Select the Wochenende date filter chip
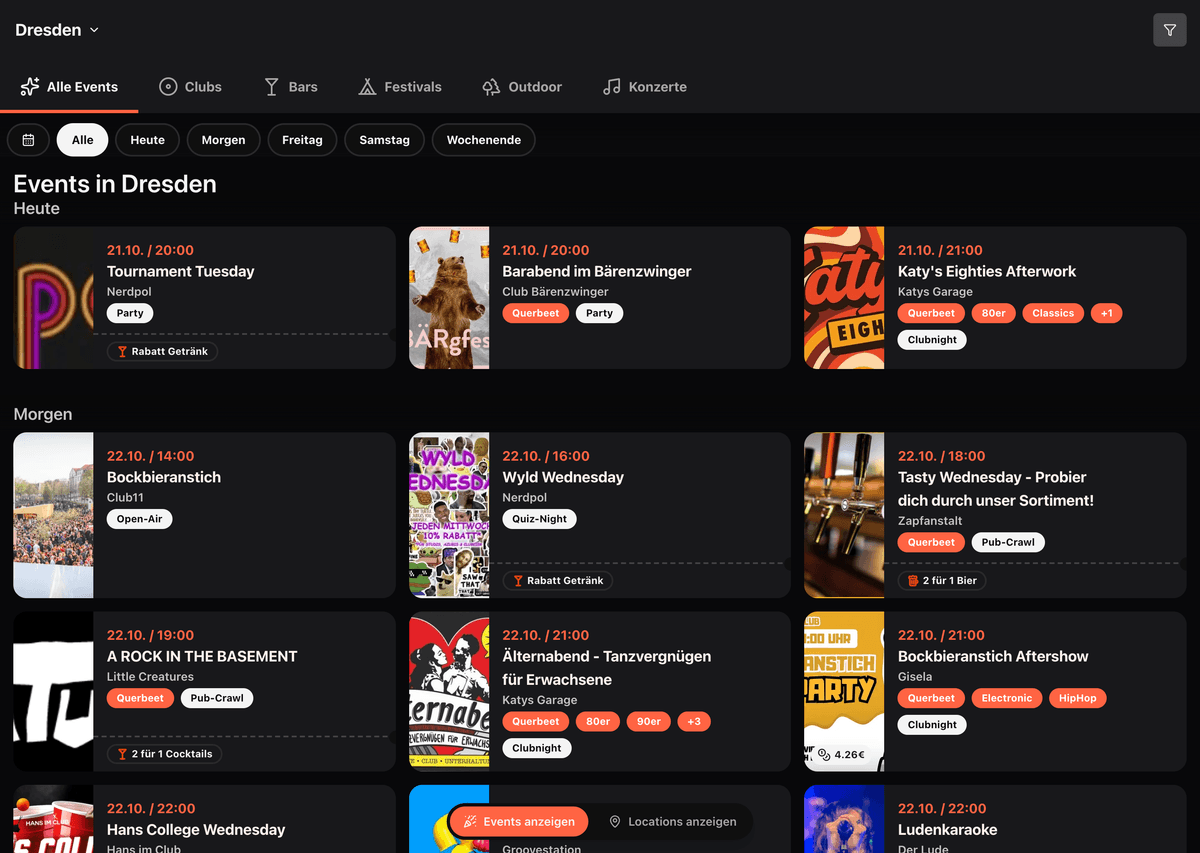This screenshot has width=1200, height=853. click(484, 140)
